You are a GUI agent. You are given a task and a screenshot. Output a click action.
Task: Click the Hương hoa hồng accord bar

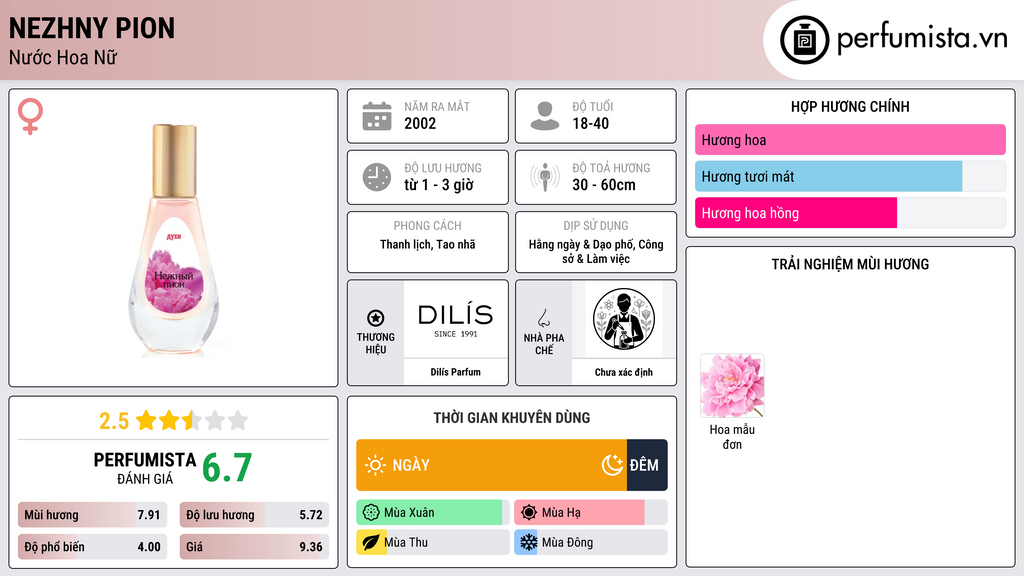click(x=850, y=213)
